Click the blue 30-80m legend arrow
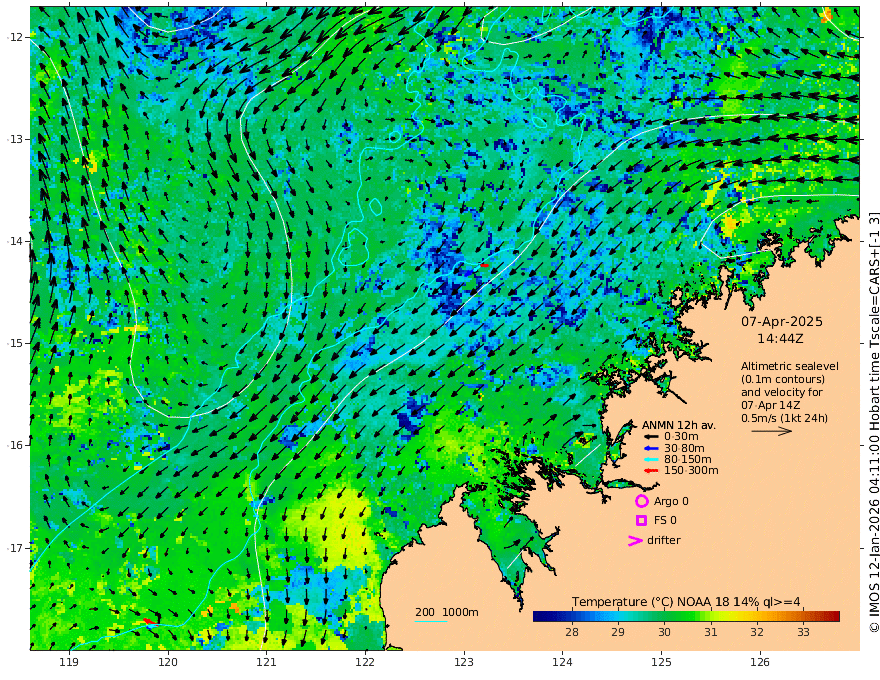The width and height of the screenshot is (880, 680). (x=650, y=448)
